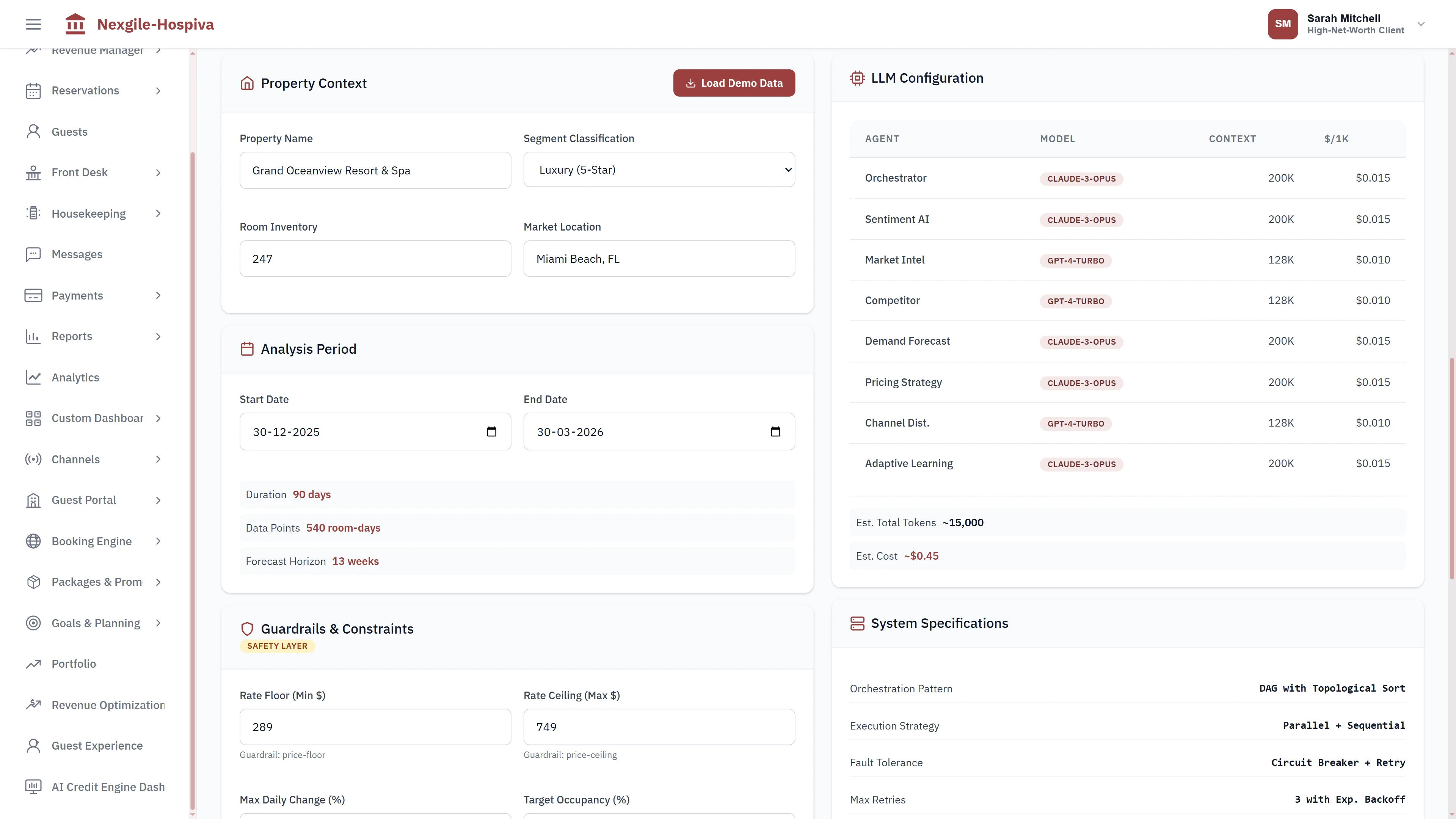This screenshot has width=1456, height=819.
Task: Edit the Rate Floor value field
Action: 375,727
